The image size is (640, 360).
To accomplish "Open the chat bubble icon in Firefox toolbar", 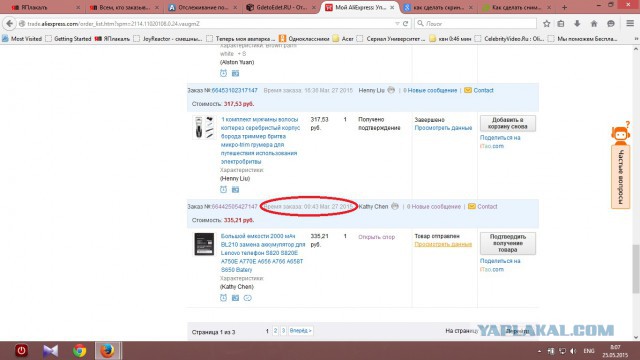I will click(x=611, y=24).
